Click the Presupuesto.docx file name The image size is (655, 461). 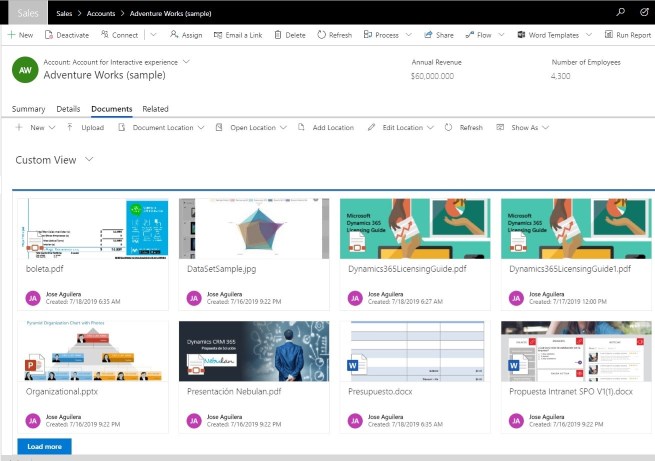[x=380, y=392]
